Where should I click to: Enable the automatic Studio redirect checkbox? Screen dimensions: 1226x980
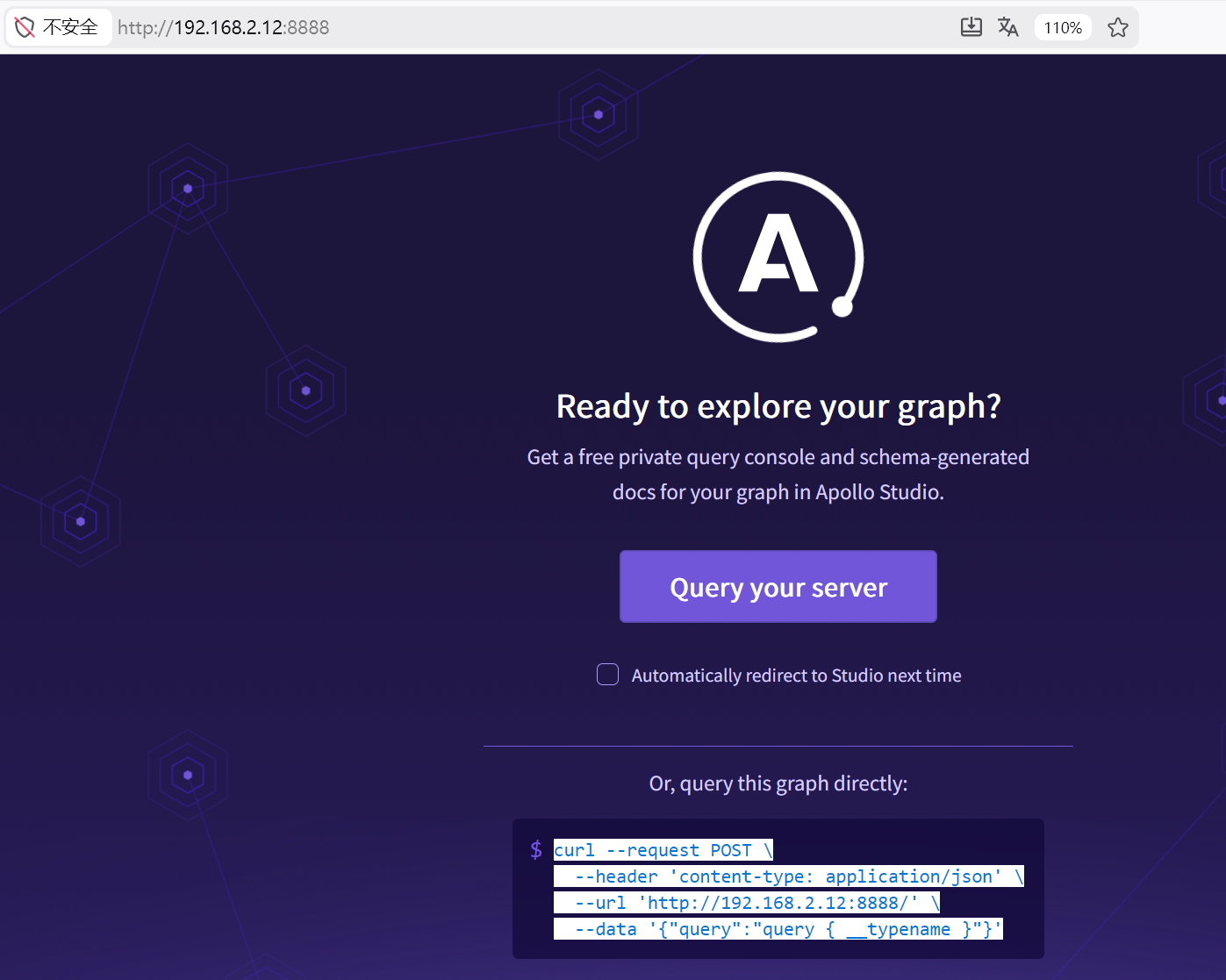click(607, 675)
